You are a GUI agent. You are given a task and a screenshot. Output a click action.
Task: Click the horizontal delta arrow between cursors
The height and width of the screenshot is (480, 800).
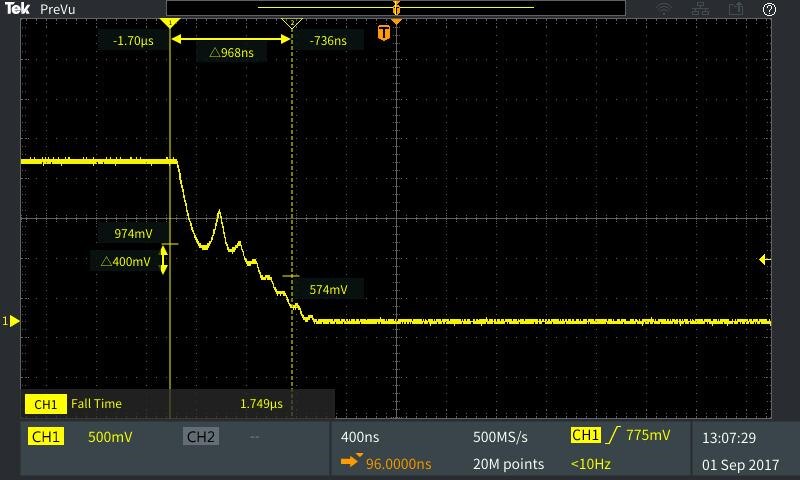point(231,39)
